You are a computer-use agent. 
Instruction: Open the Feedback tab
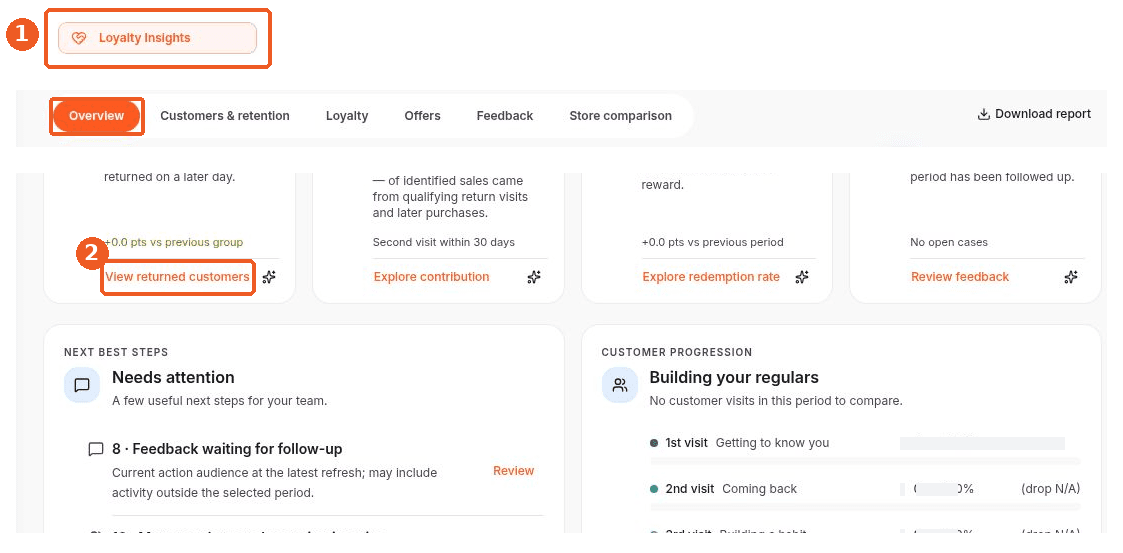point(505,115)
